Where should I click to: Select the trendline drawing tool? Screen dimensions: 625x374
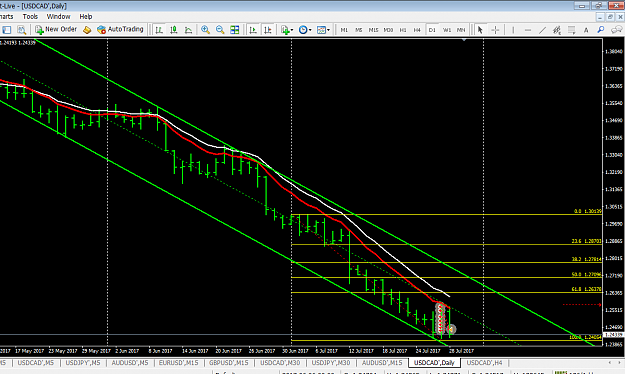click(542, 30)
